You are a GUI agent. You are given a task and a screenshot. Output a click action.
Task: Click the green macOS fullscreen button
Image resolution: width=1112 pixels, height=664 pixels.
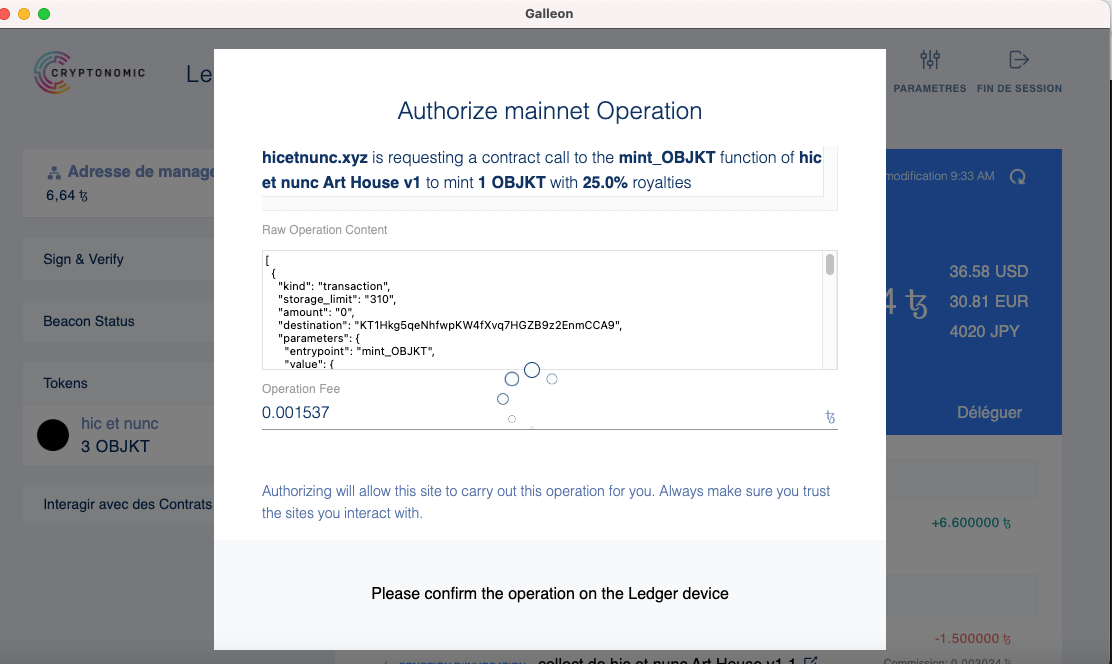coord(44,14)
